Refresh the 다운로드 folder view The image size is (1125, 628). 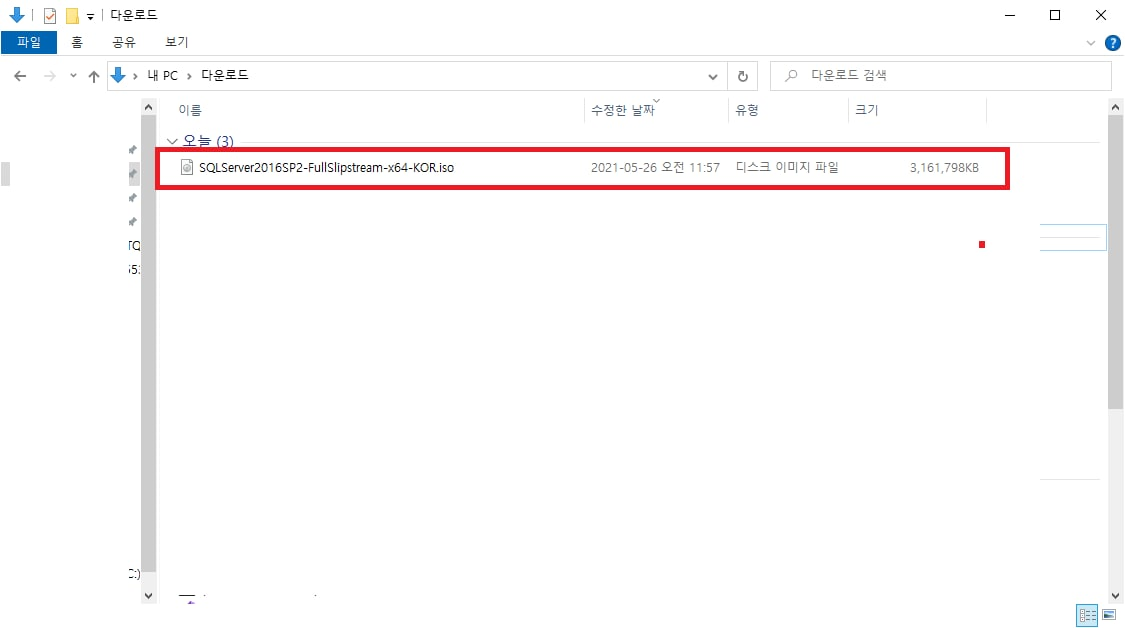coord(743,76)
